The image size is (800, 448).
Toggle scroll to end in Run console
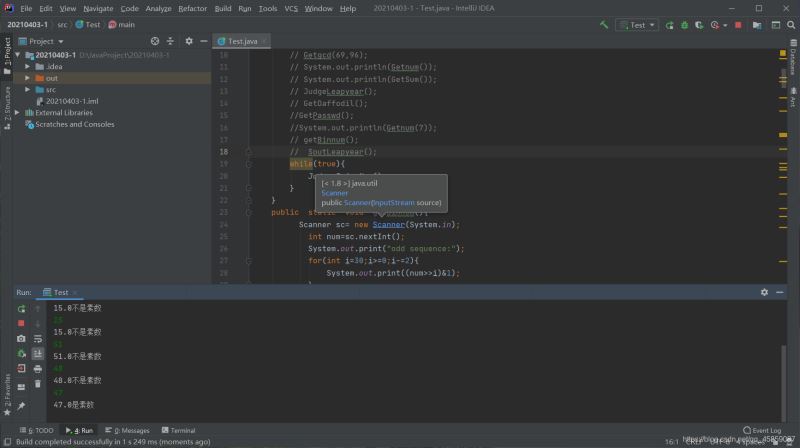click(37, 353)
